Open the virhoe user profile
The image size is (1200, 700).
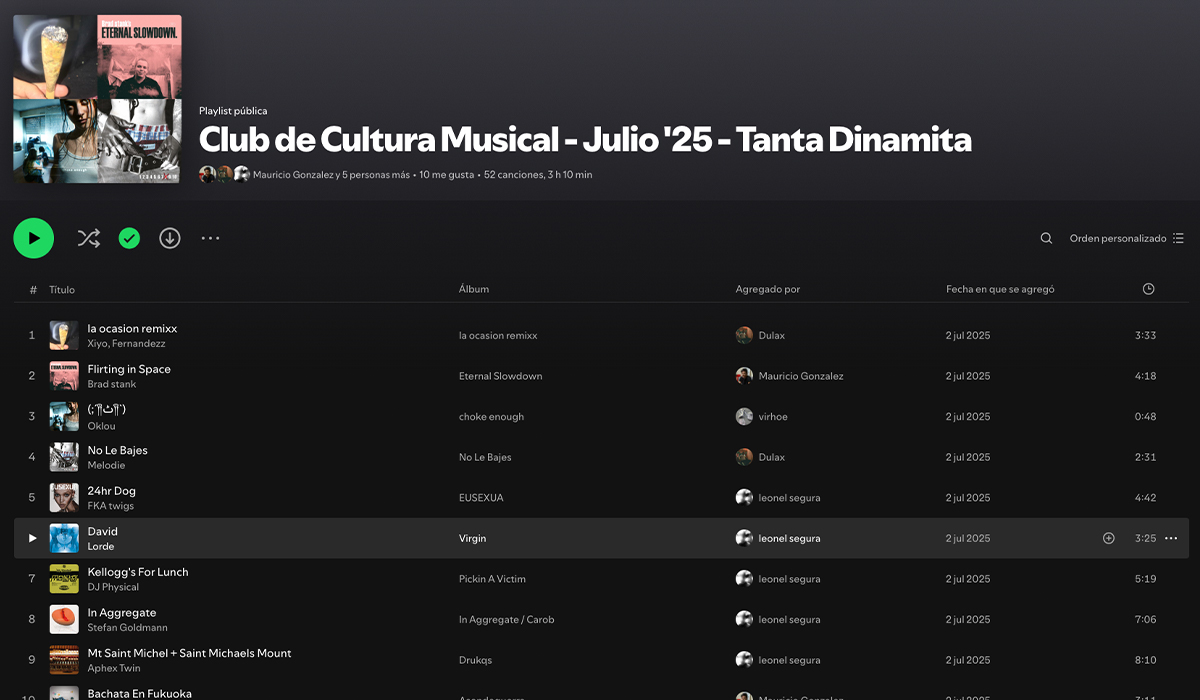tap(773, 416)
